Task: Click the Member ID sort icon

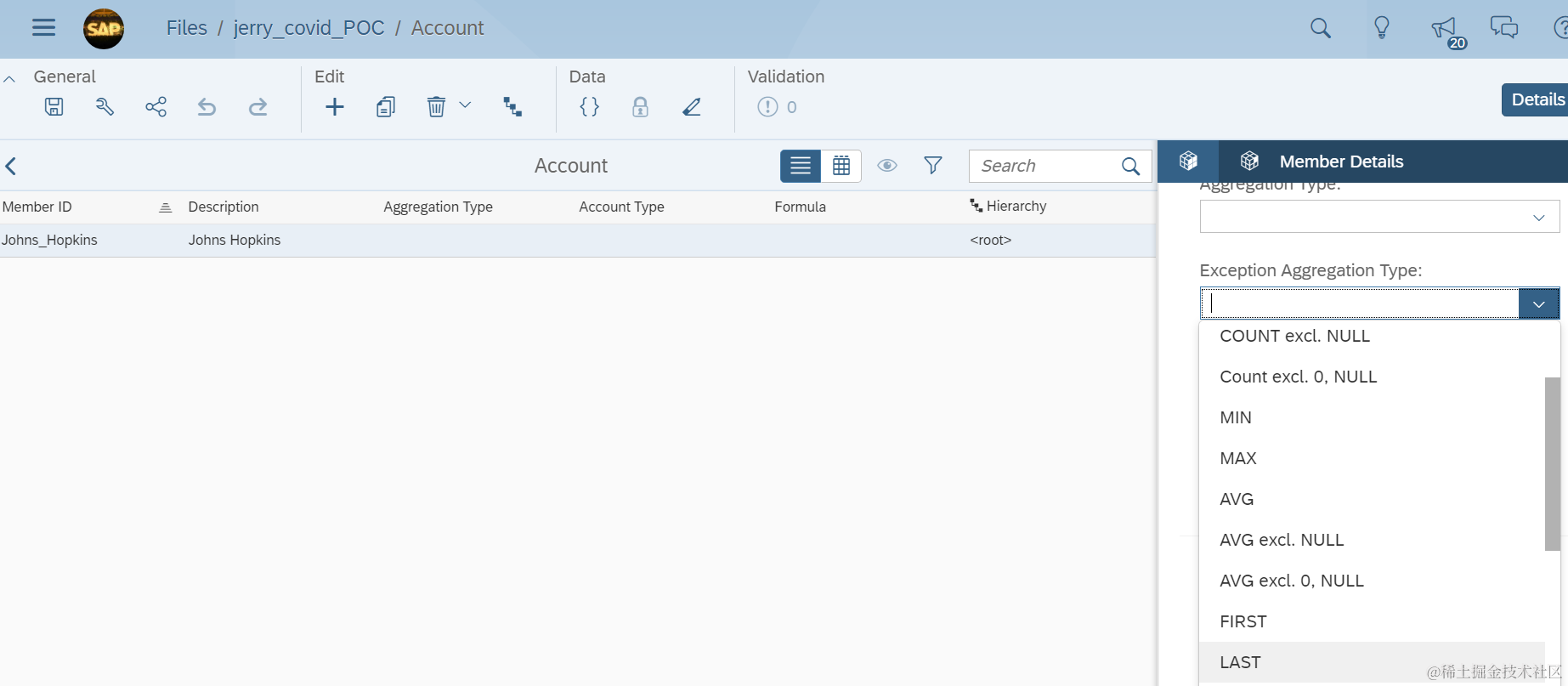Action: coord(166,207)
